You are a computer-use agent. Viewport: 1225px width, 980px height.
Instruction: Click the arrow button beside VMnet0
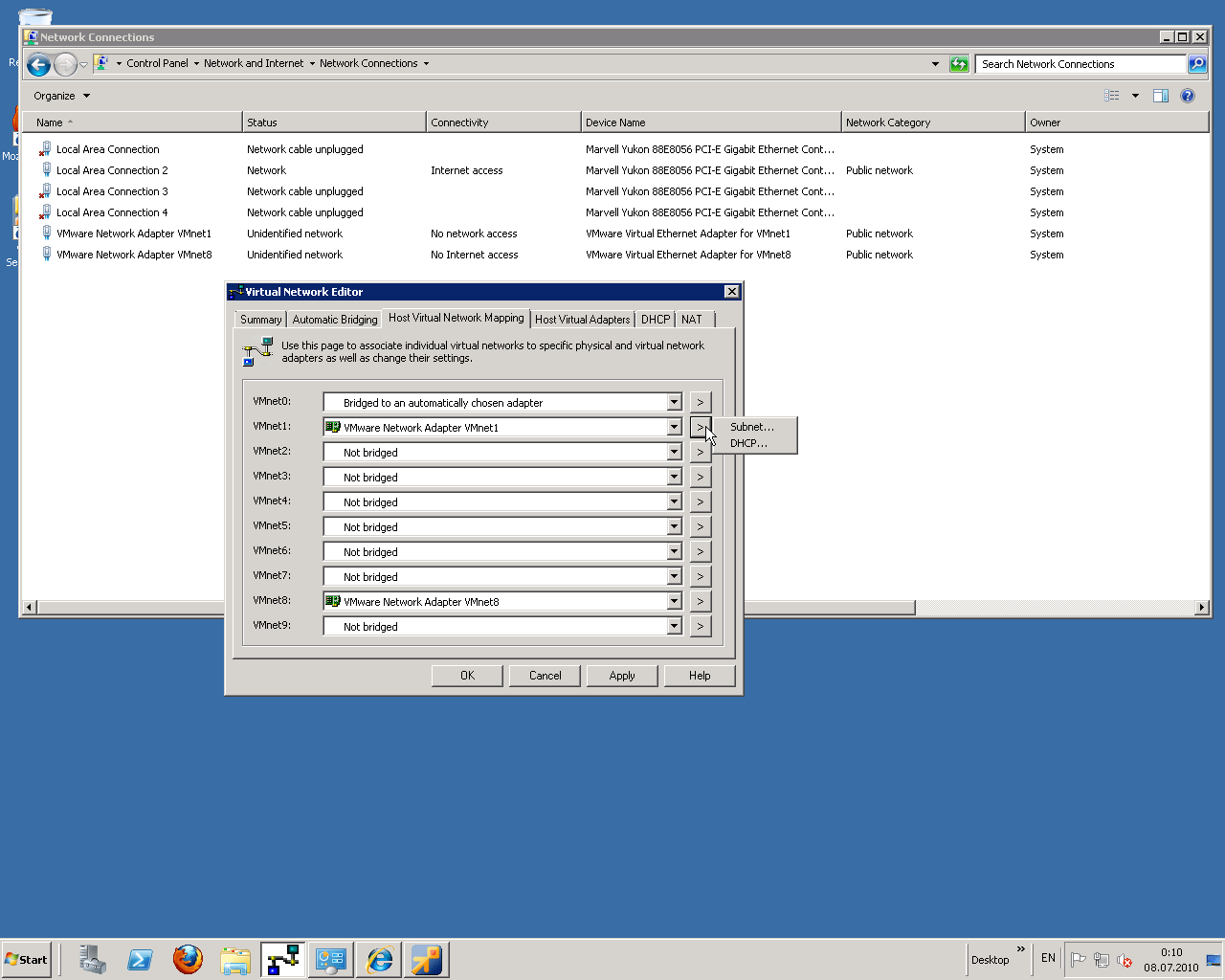click(x=701, y=403)
